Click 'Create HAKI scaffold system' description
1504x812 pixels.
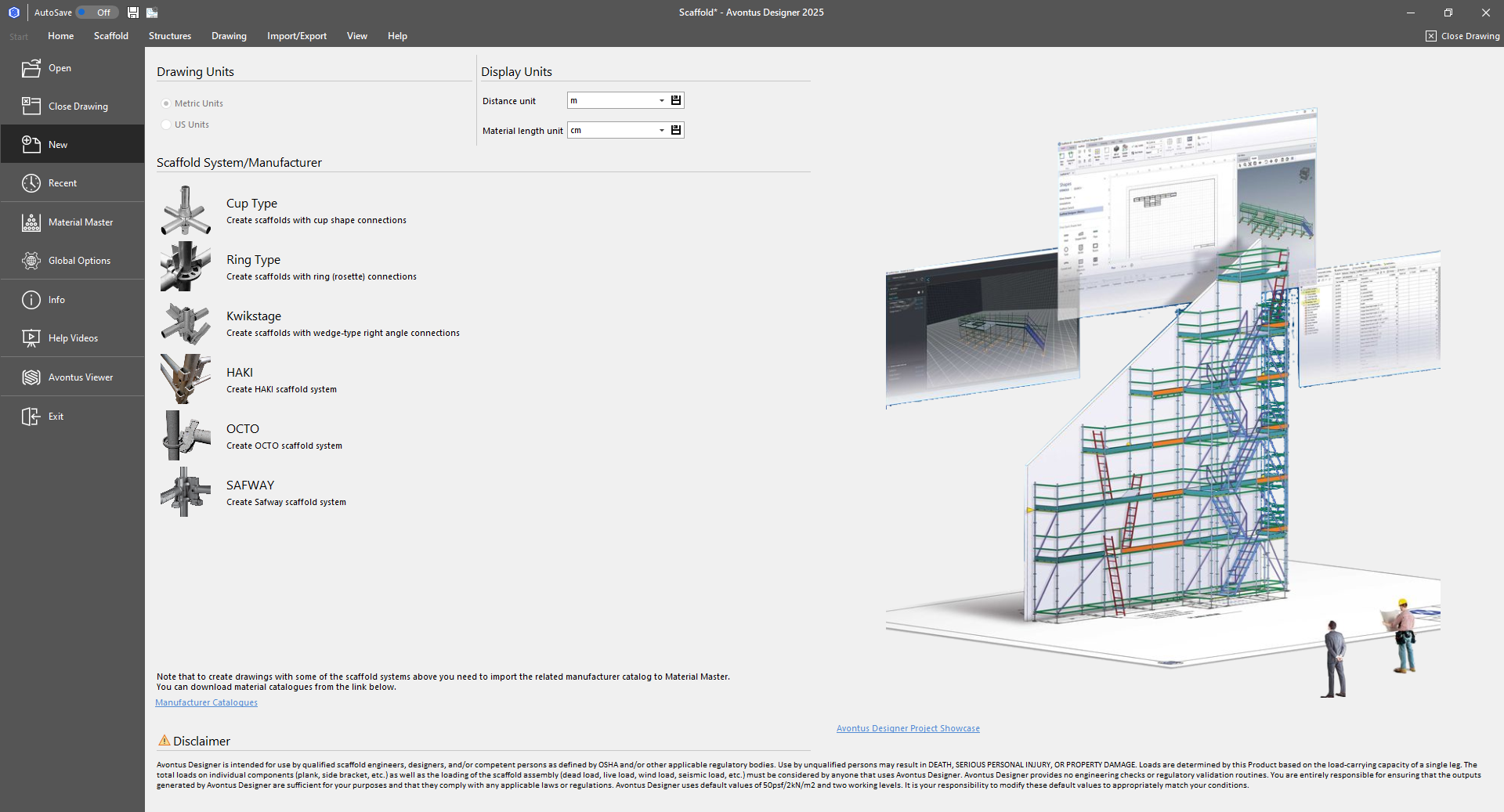(281, 390)
